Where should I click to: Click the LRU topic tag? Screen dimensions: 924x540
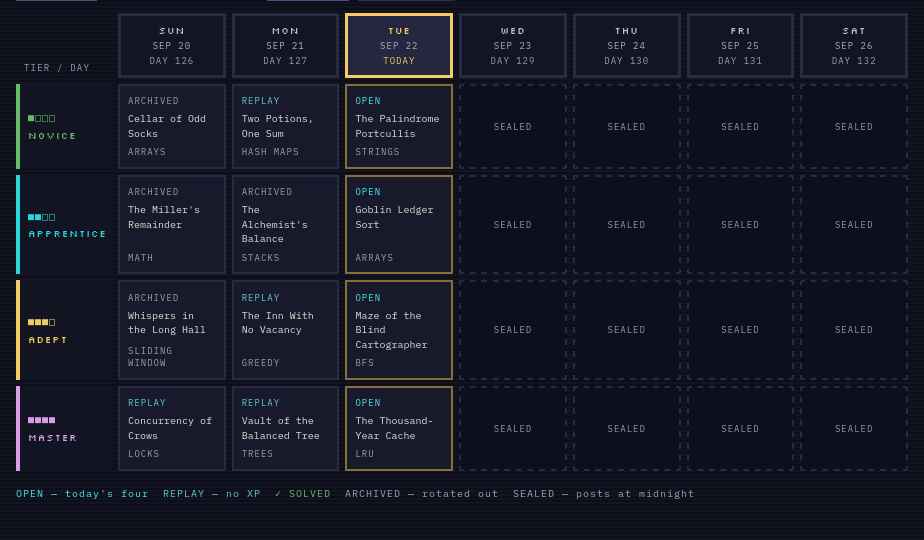364,453
